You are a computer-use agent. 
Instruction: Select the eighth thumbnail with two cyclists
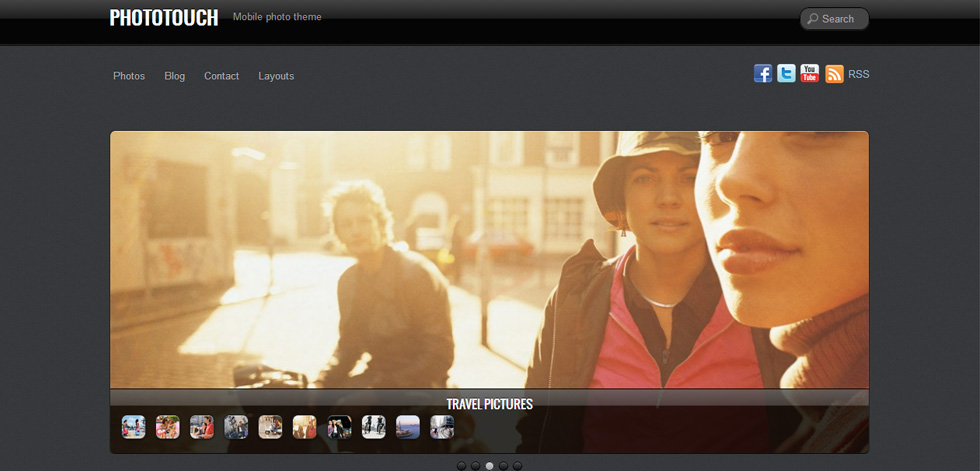pos(374,427)
